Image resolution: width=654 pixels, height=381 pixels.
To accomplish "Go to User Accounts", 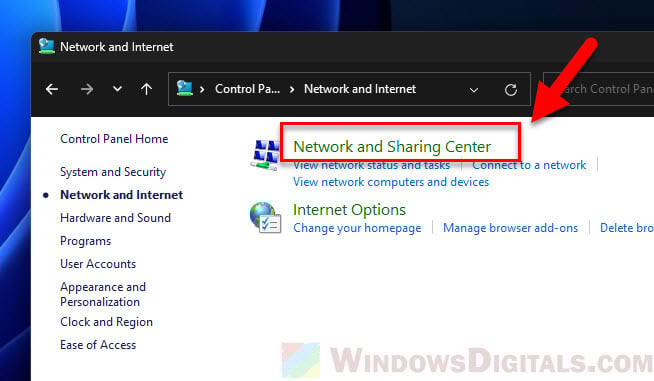I will (x=98, y=264).
